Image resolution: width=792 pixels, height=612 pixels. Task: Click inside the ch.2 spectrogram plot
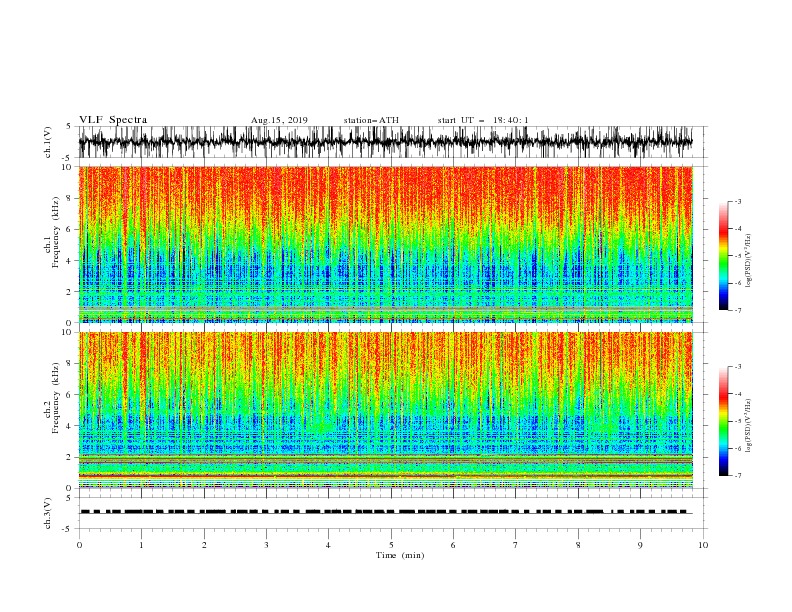385,410
